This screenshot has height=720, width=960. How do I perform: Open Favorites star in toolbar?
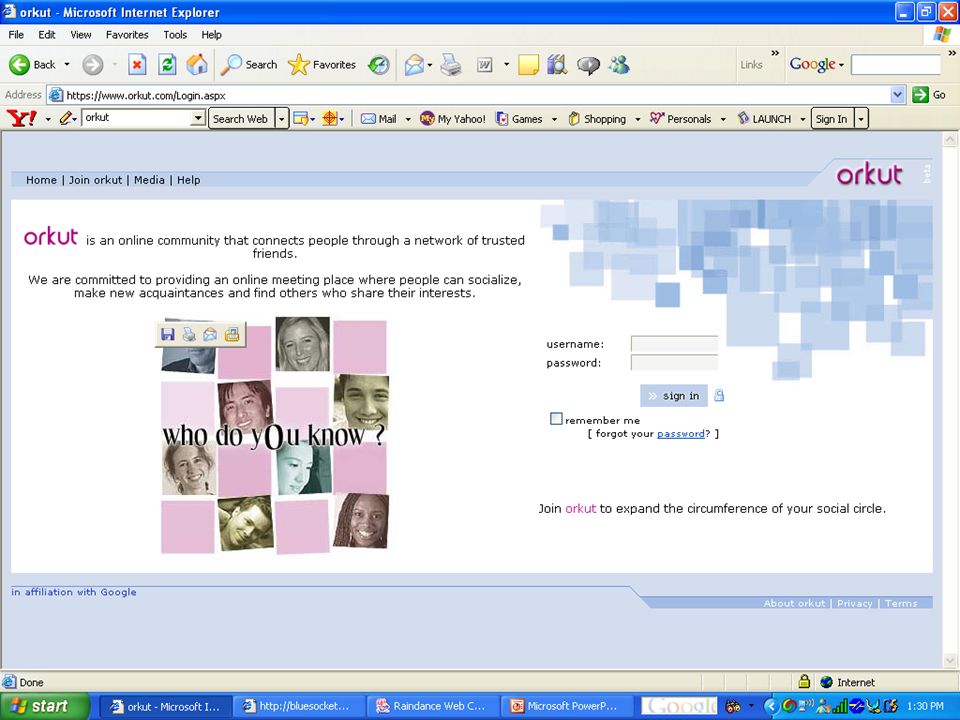pos(322,64)
